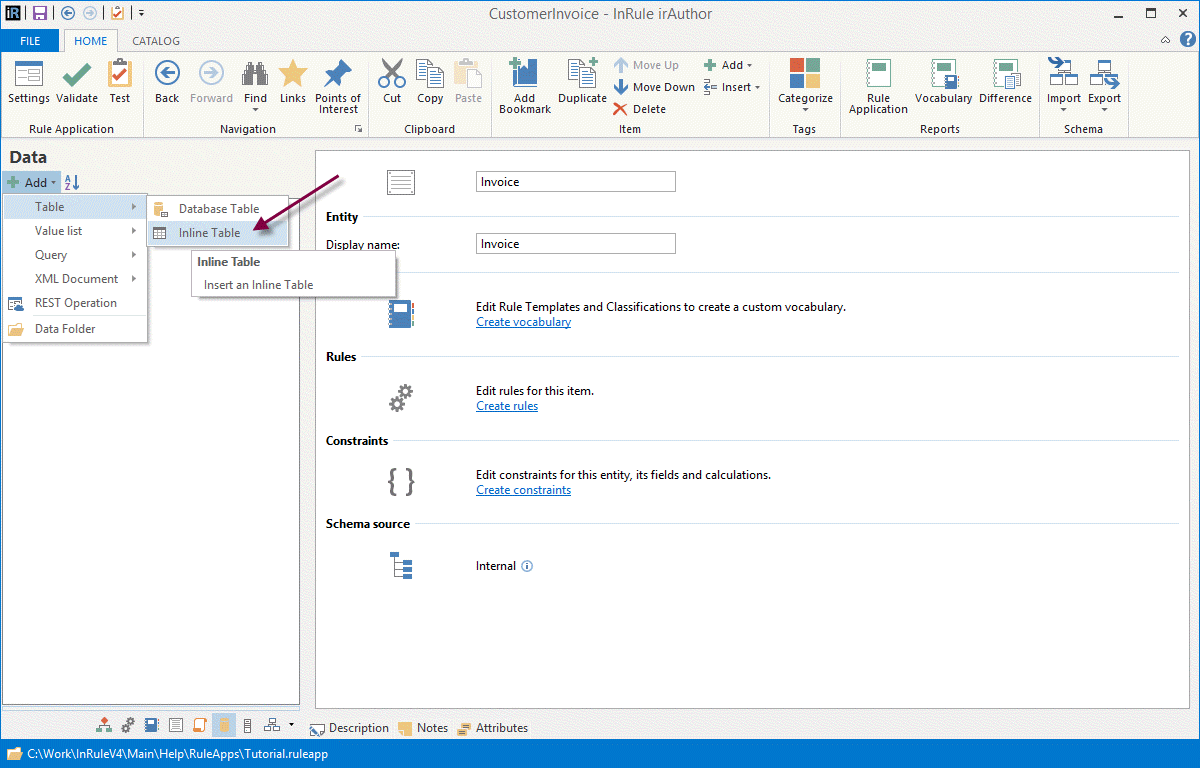1200x768 pixels.
Task: Click the Display name input field
Action: pyautogui.click(x=575, y=244)
